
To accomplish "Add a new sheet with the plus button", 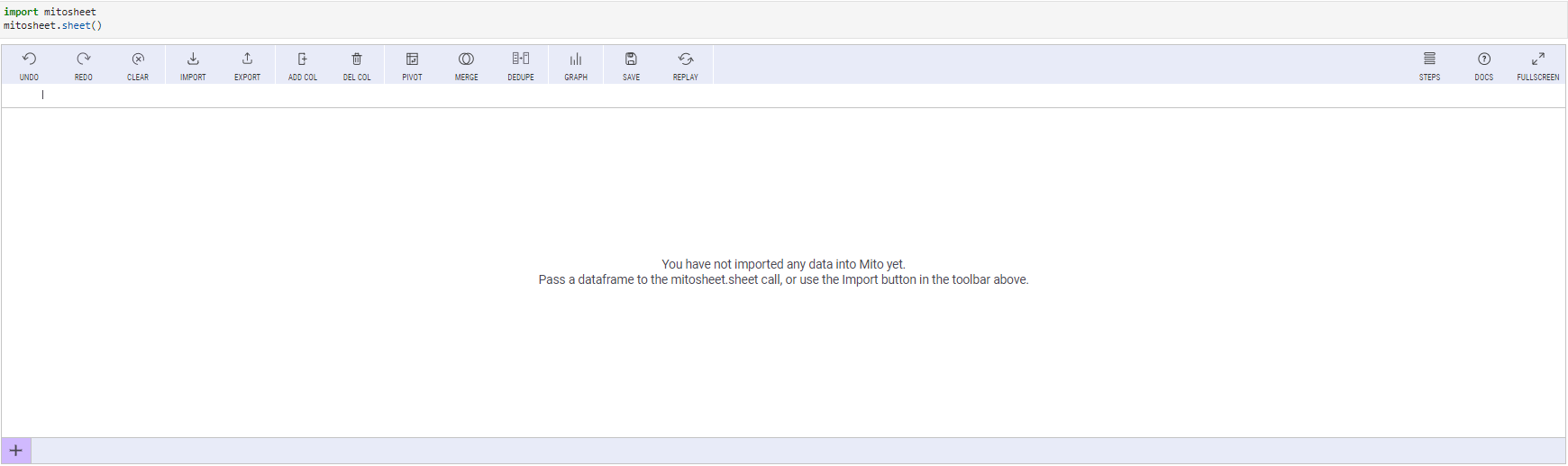I will pyautogui.click(x=16, y=451).
